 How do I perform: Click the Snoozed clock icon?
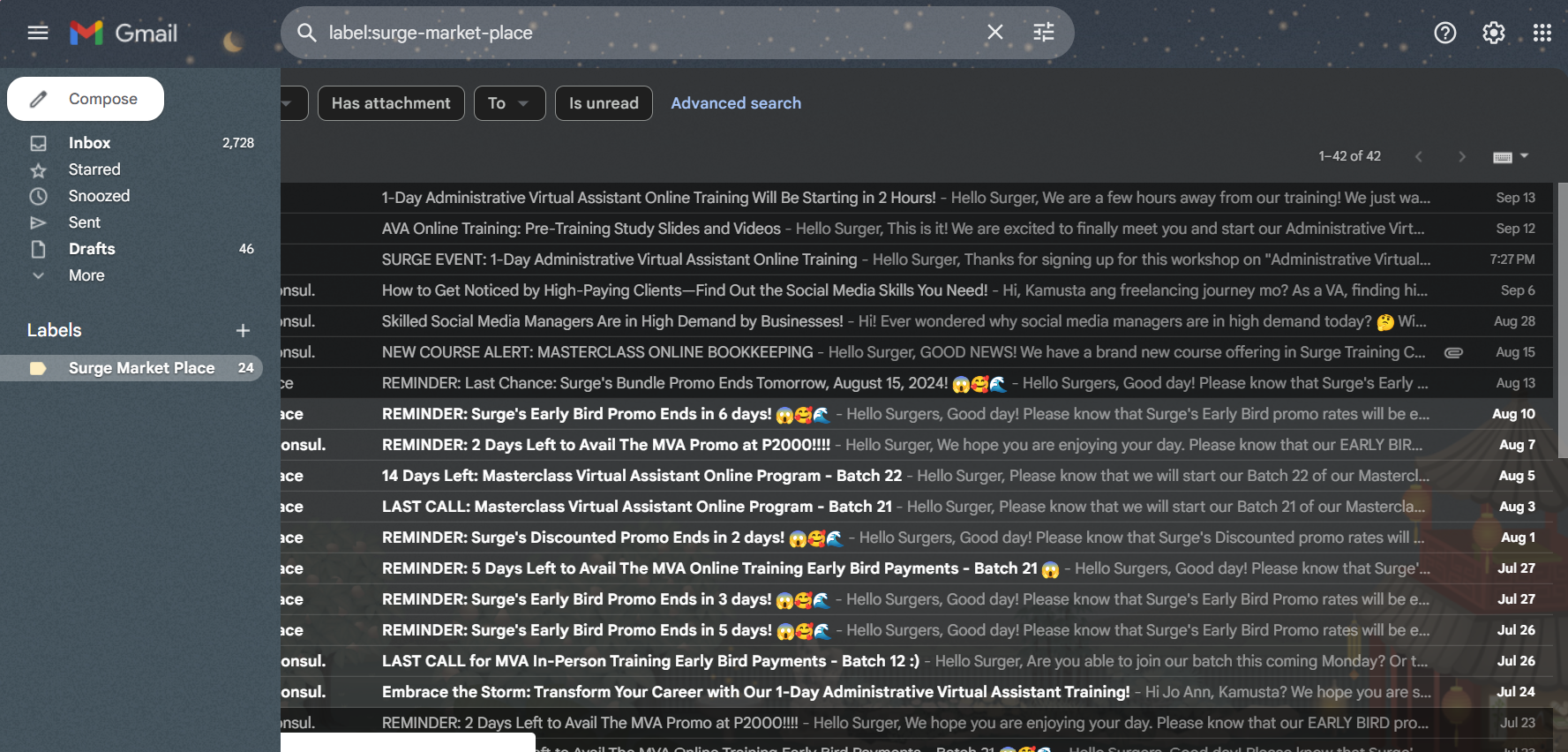tap(38, 196)
